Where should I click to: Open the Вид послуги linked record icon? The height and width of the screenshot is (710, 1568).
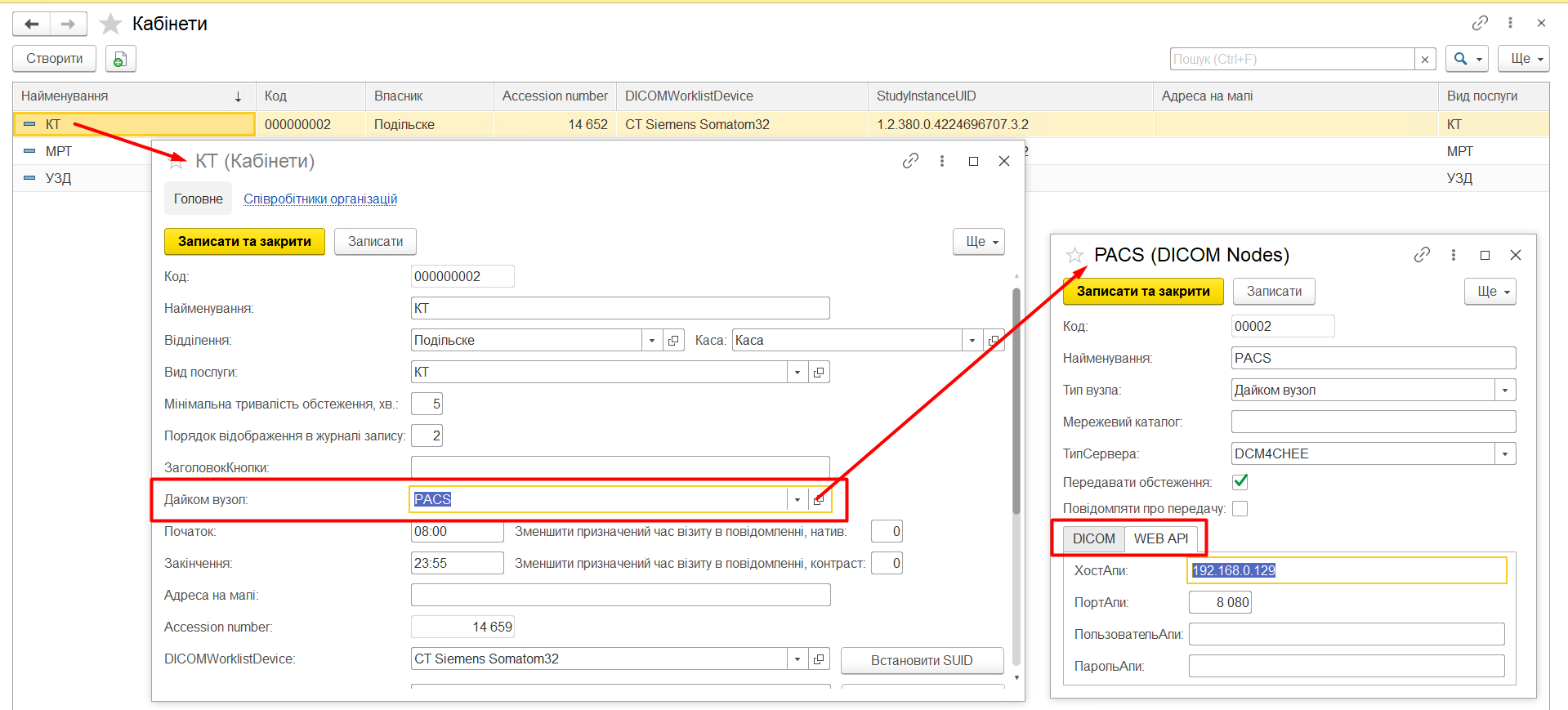[x=819, y=373]
